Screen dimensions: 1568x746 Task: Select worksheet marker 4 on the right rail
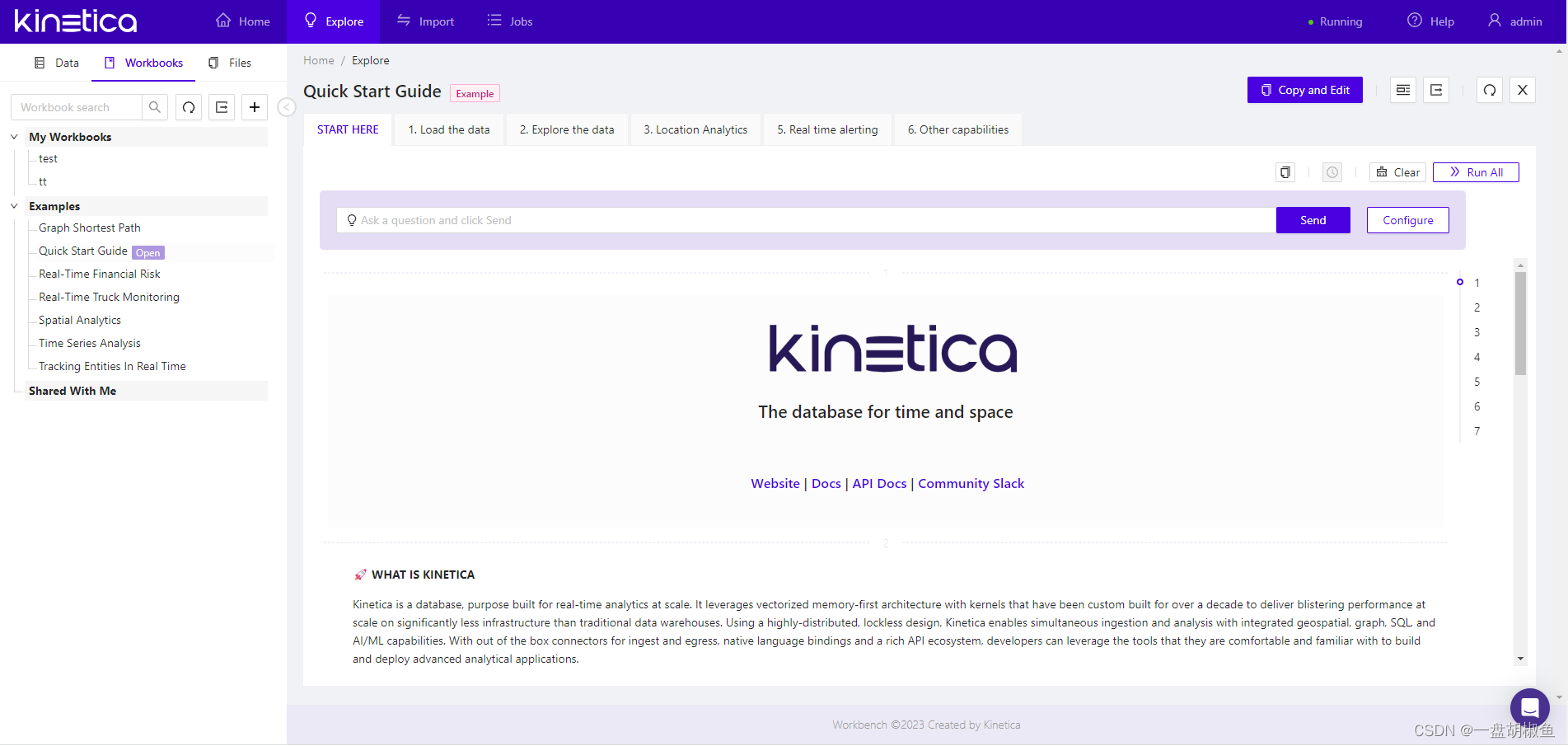pos(1477,357)
